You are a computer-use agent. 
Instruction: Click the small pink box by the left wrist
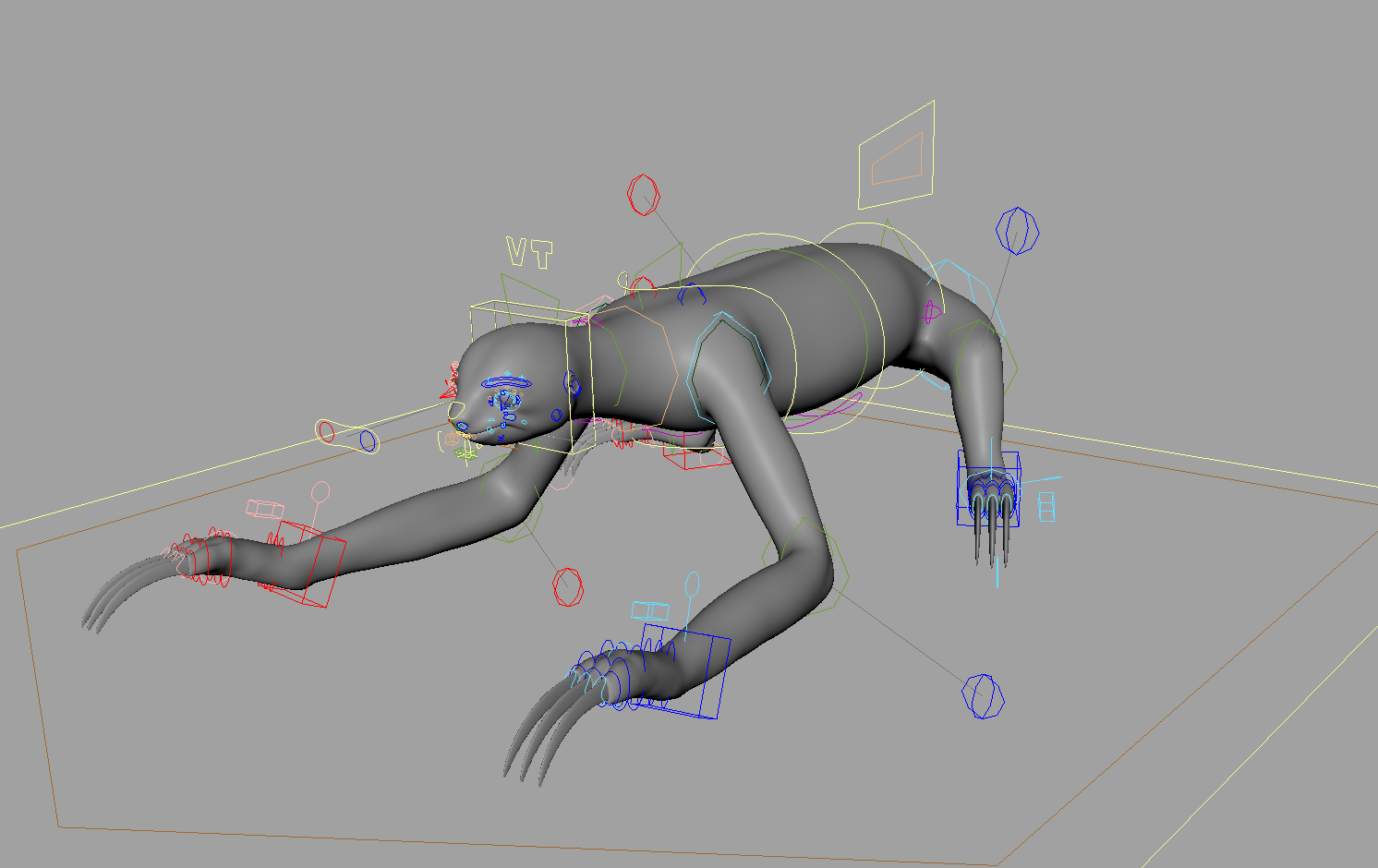(265, 509)
